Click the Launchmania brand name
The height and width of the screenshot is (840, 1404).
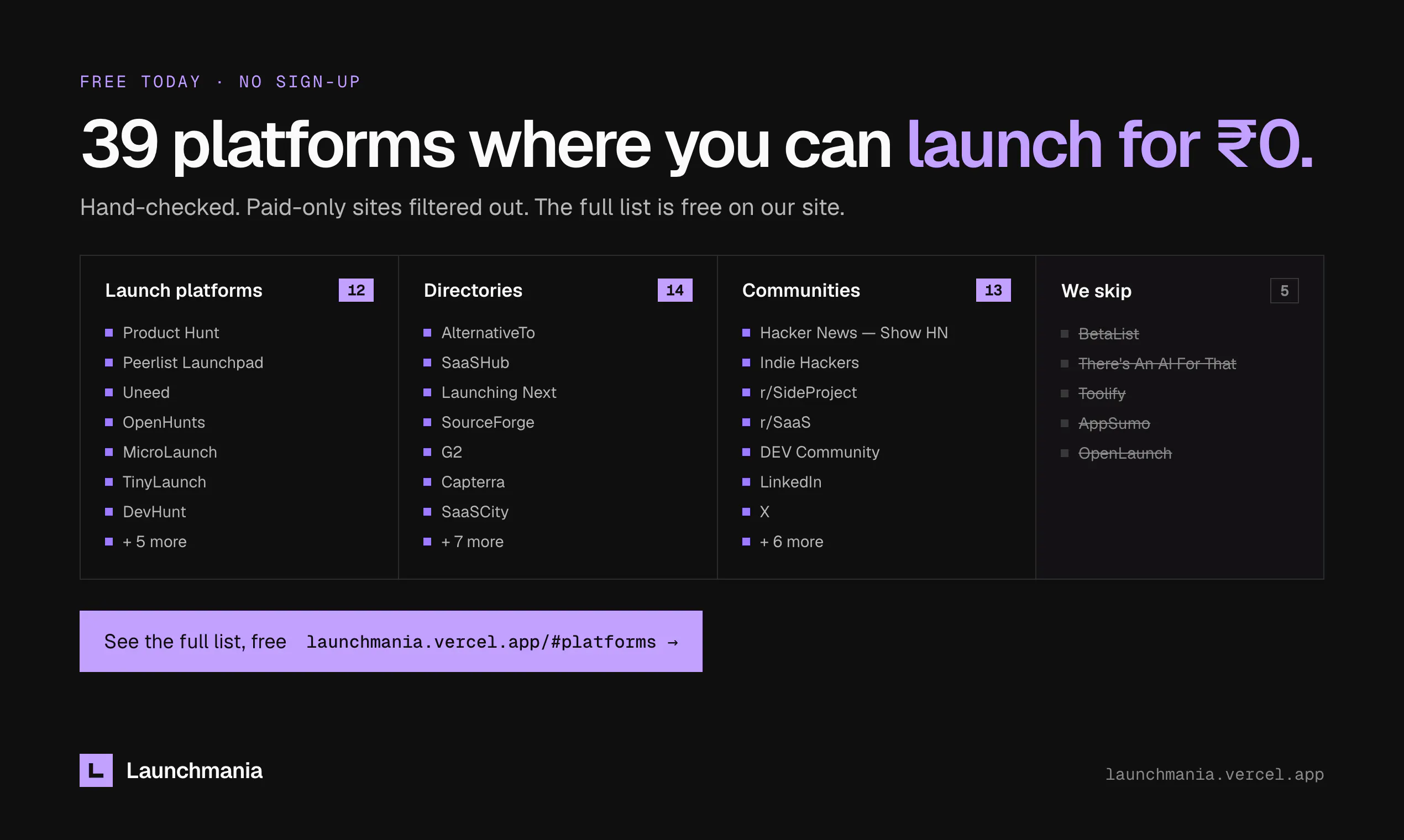pos(194,770)
